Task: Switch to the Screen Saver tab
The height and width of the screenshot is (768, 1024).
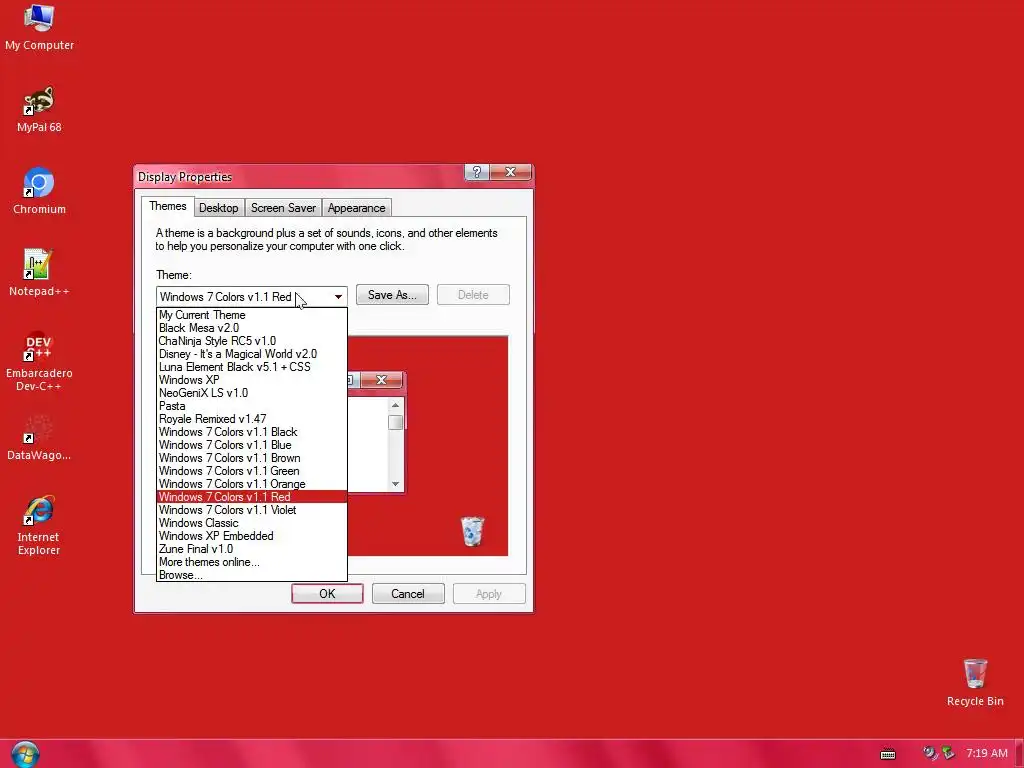Action: 283,208
